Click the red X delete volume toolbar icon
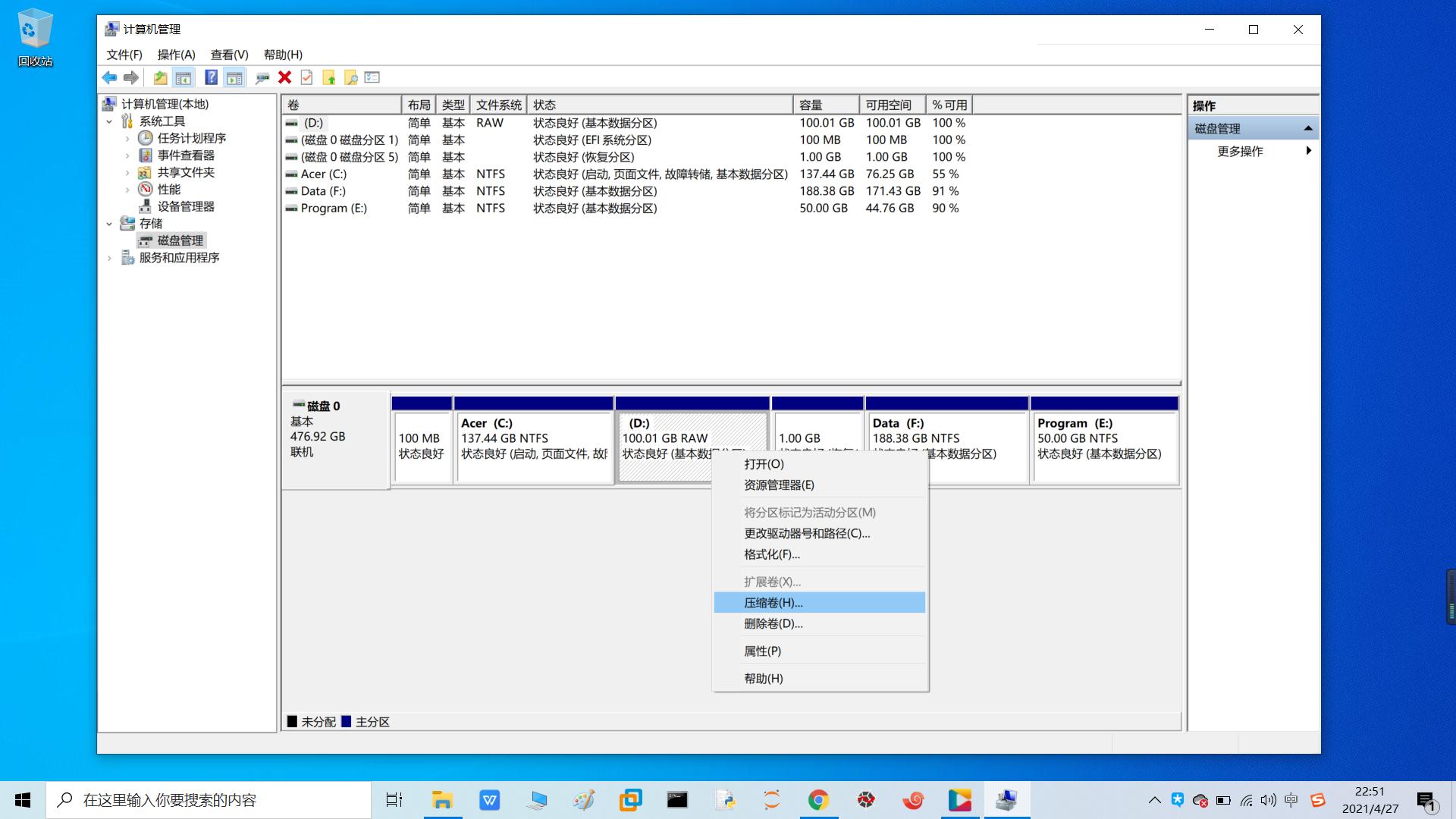 click(x=284, y=77)
